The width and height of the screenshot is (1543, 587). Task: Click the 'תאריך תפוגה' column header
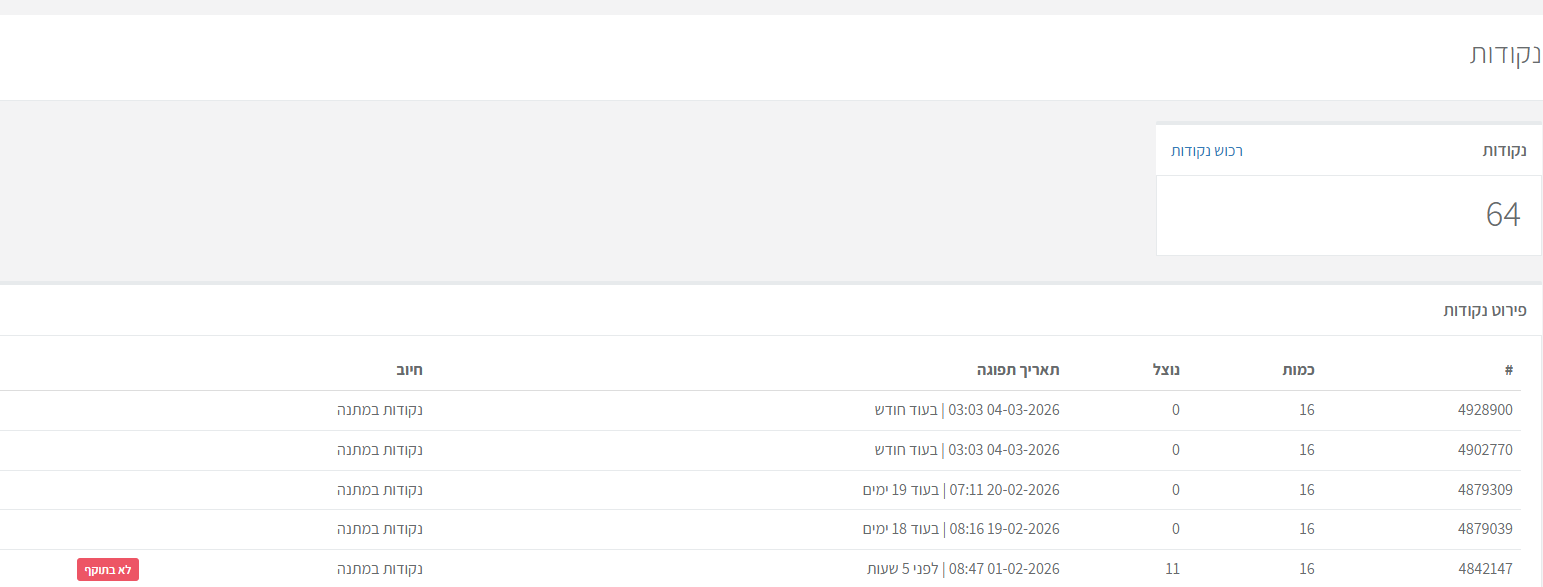[x=1018, y=370]
